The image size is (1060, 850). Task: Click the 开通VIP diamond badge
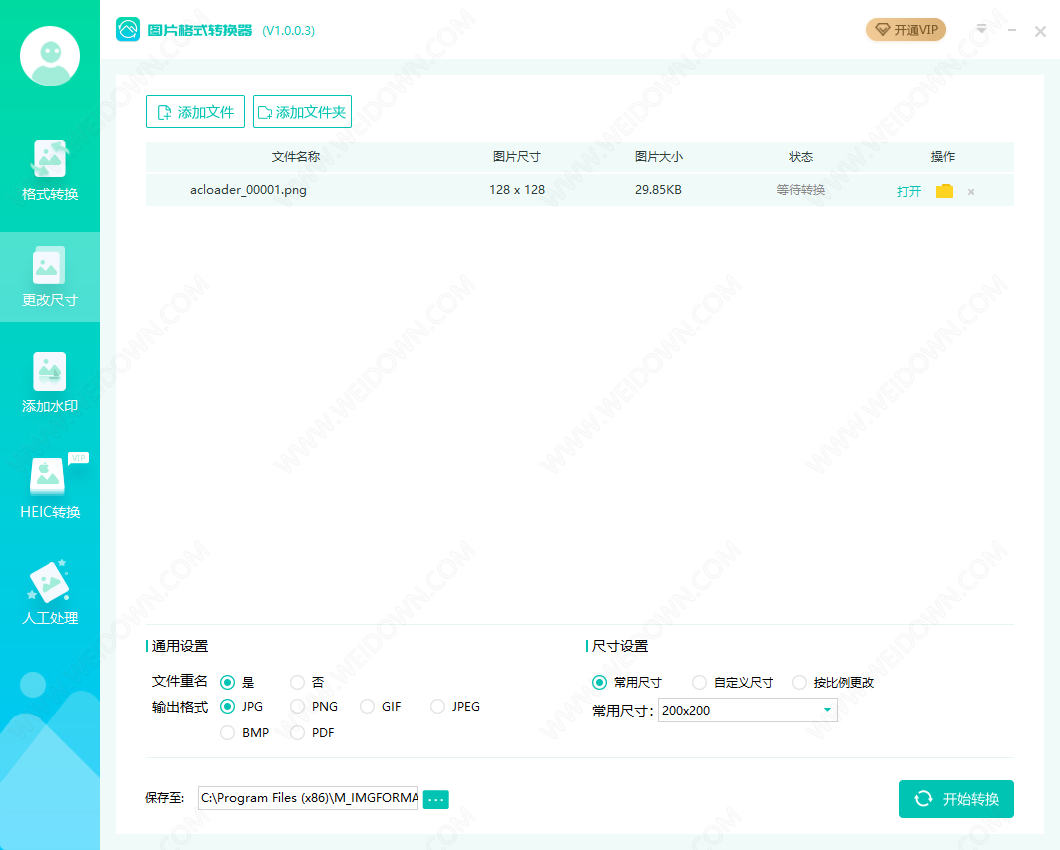click(906, 30)
